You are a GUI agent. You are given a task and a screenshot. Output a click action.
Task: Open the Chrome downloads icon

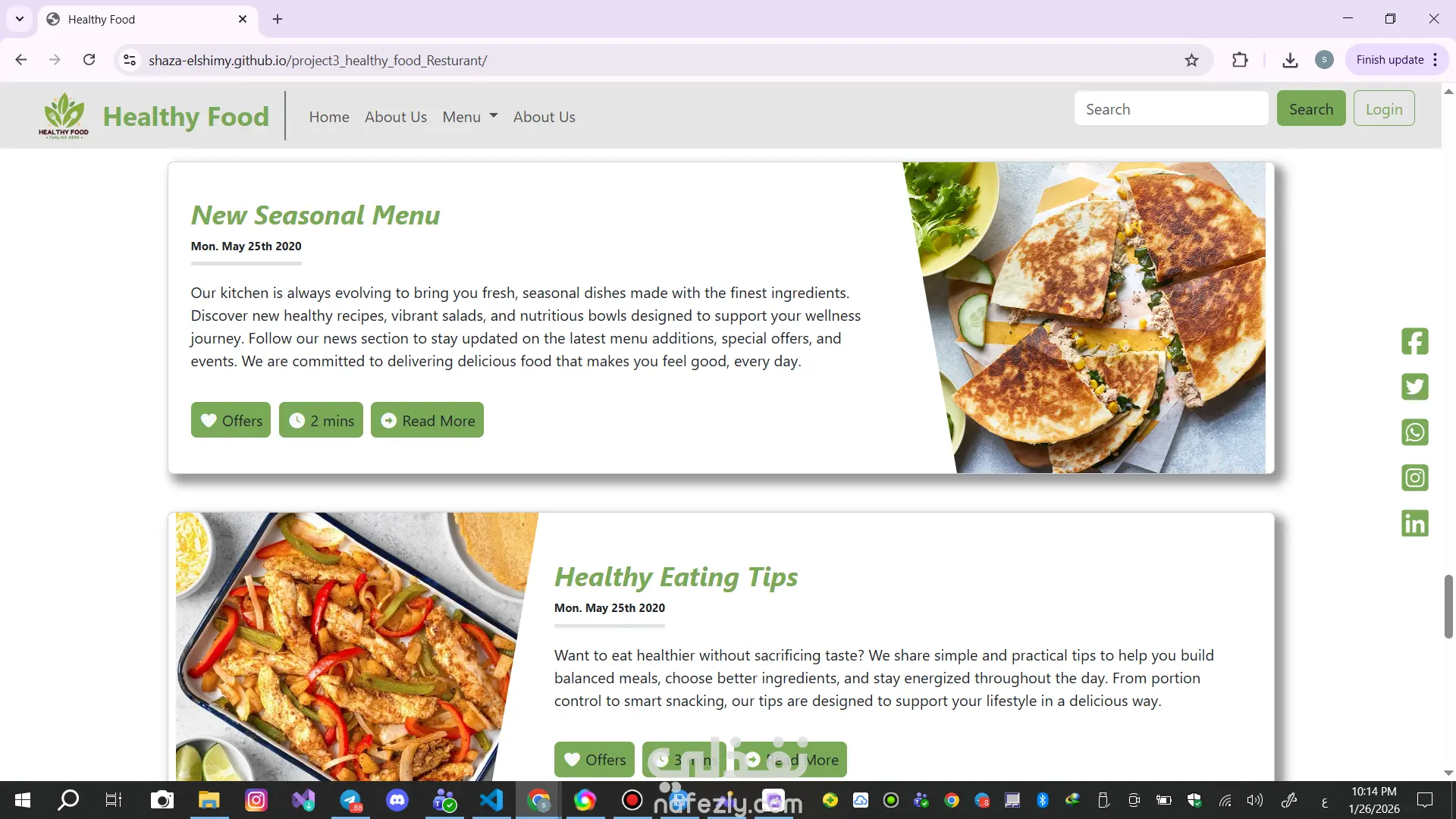point(1290,60)
